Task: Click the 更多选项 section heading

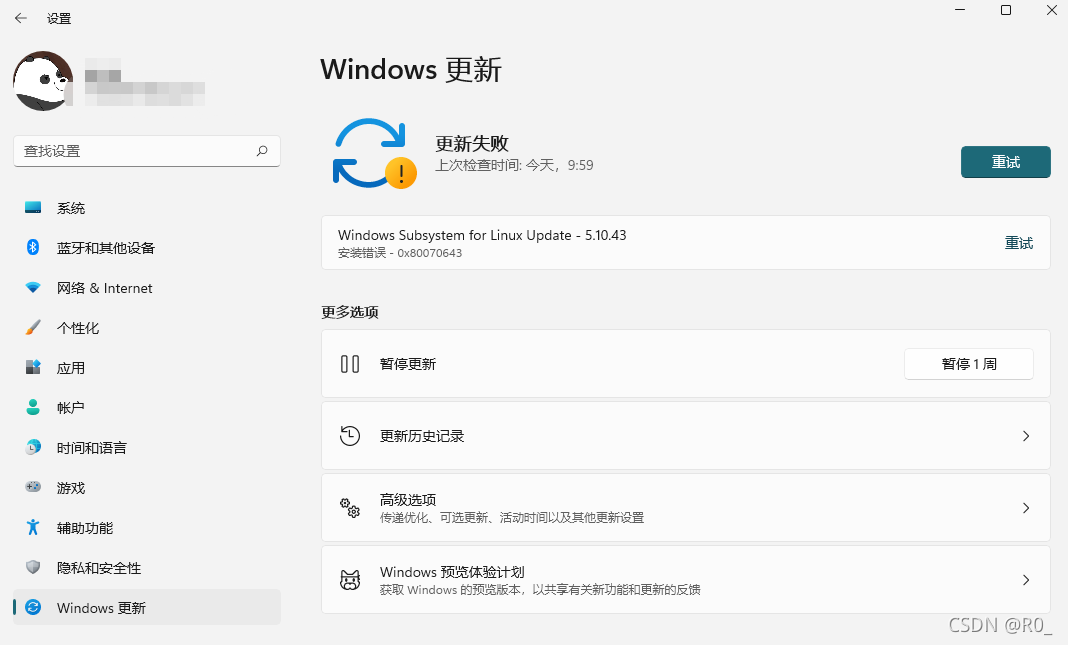Action: [350, 312]
